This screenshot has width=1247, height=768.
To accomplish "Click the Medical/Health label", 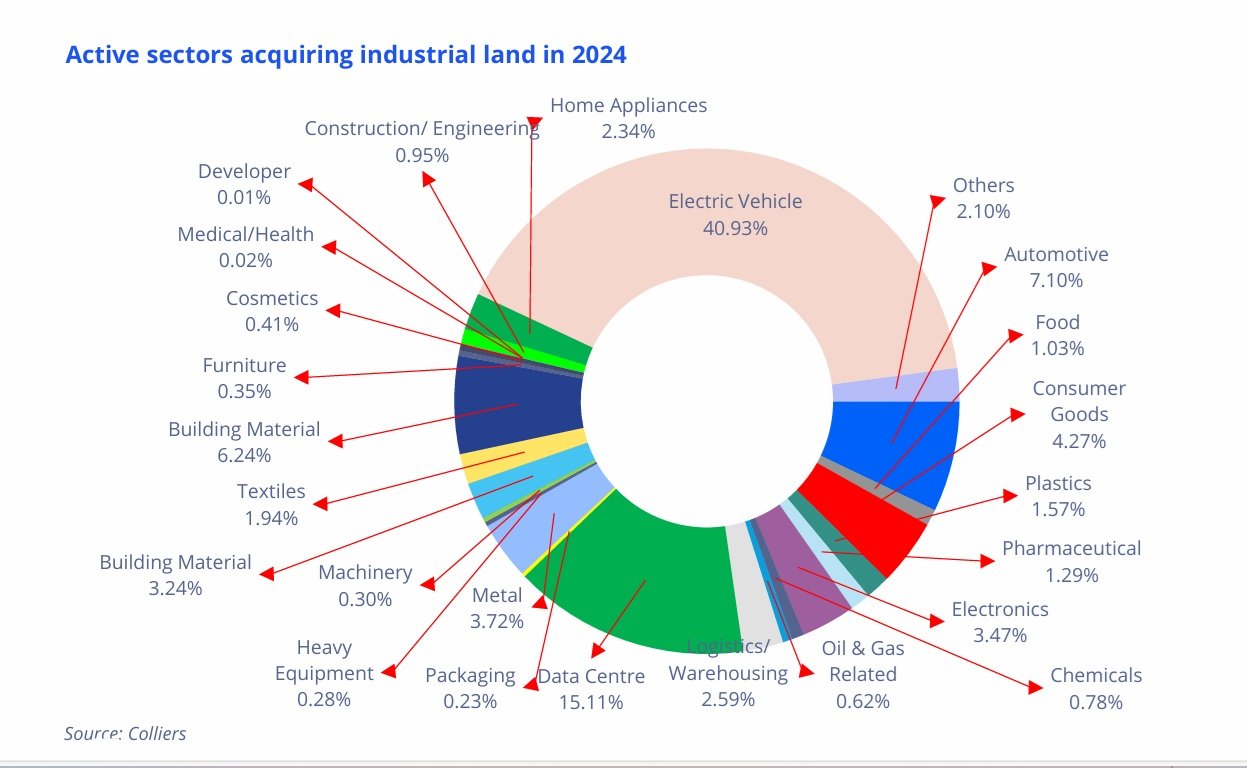I will coord(246,247).
